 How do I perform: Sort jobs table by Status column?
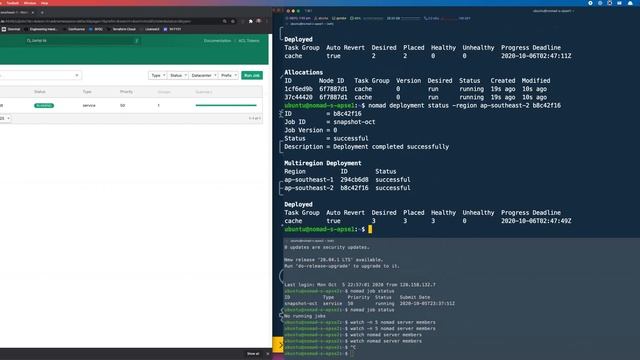click(x=40, y=92)
